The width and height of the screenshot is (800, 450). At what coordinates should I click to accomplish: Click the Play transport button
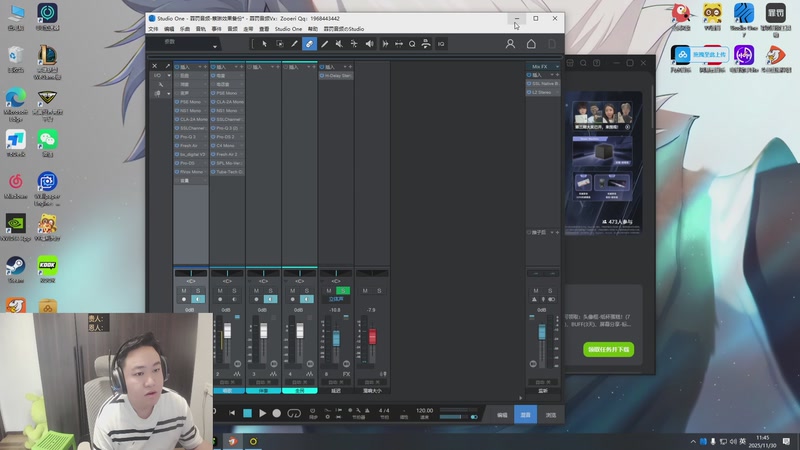[262, 413]
